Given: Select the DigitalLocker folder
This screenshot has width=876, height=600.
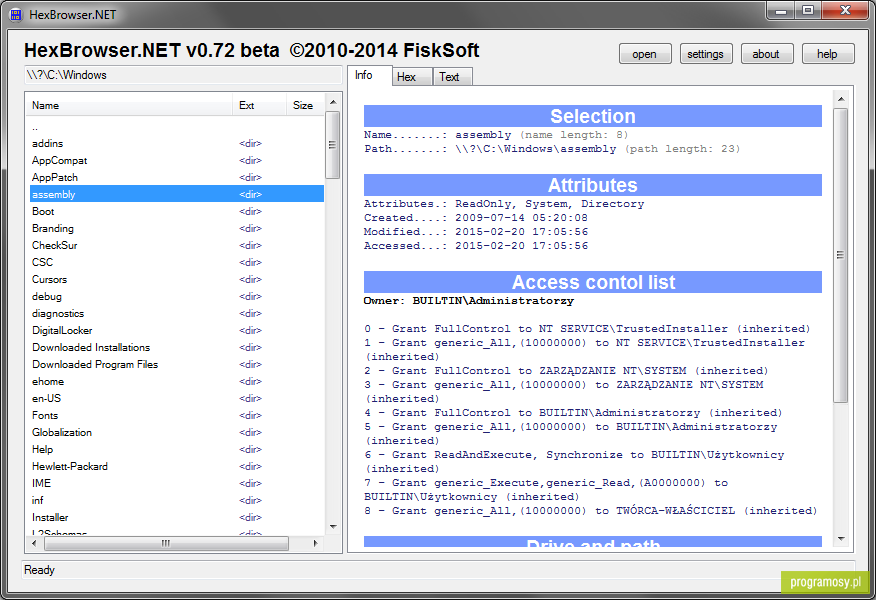Looking at the screenshot, I should pos(177,331).
